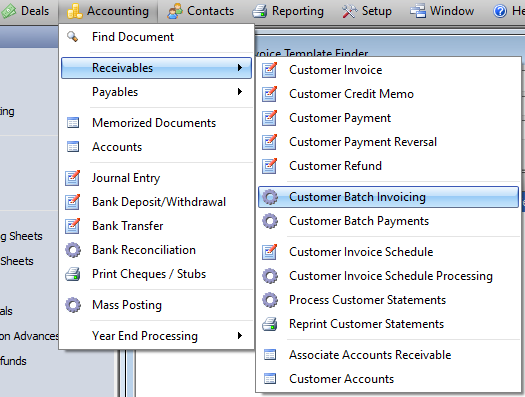Click the Customer Invoice document icon
The height and width of the screenshot is (397, 525).
270,70
